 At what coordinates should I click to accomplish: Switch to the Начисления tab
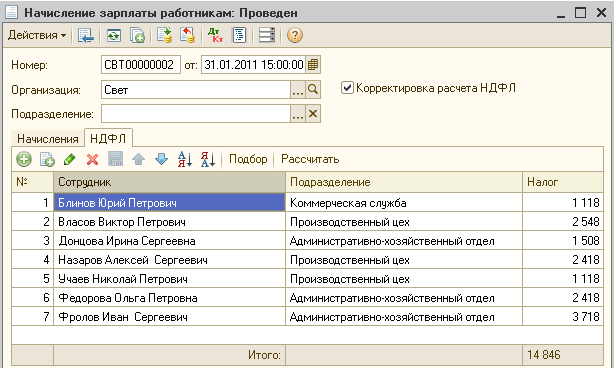pos(48,139)
